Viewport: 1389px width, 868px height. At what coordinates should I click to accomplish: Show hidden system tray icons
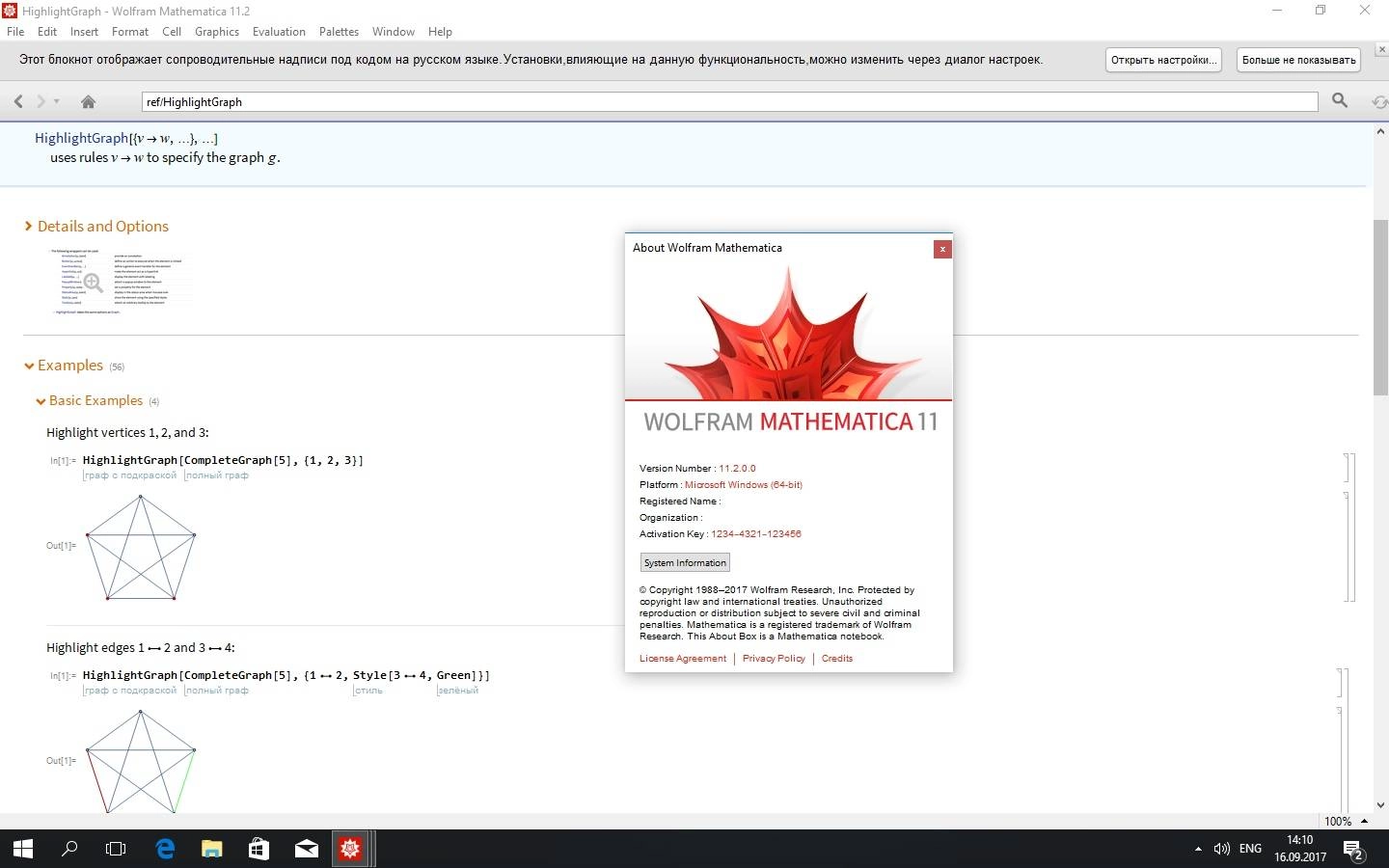pos(1198,849)
